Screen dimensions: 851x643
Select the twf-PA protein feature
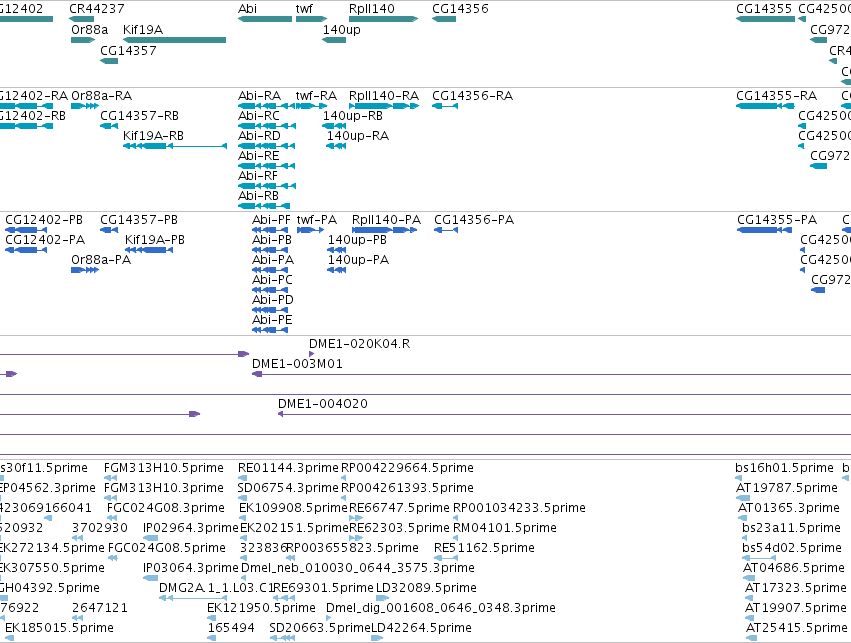[x=310, y=230]
